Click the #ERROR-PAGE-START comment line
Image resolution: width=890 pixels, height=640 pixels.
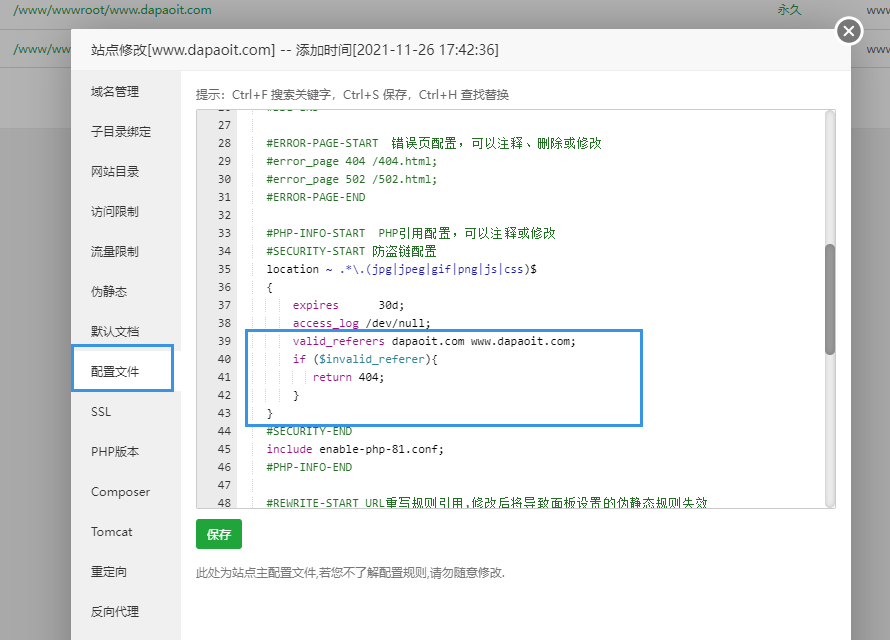pyautogui.click(x=434, y=143)
